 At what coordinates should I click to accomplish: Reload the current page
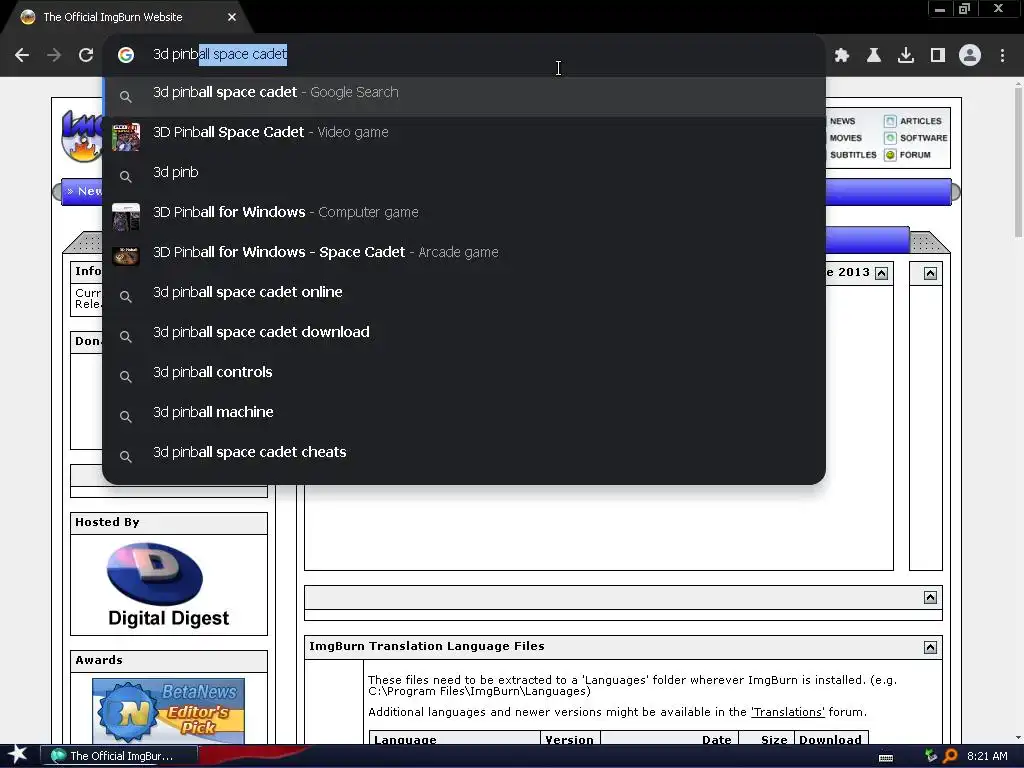click(x=86, y=55)
